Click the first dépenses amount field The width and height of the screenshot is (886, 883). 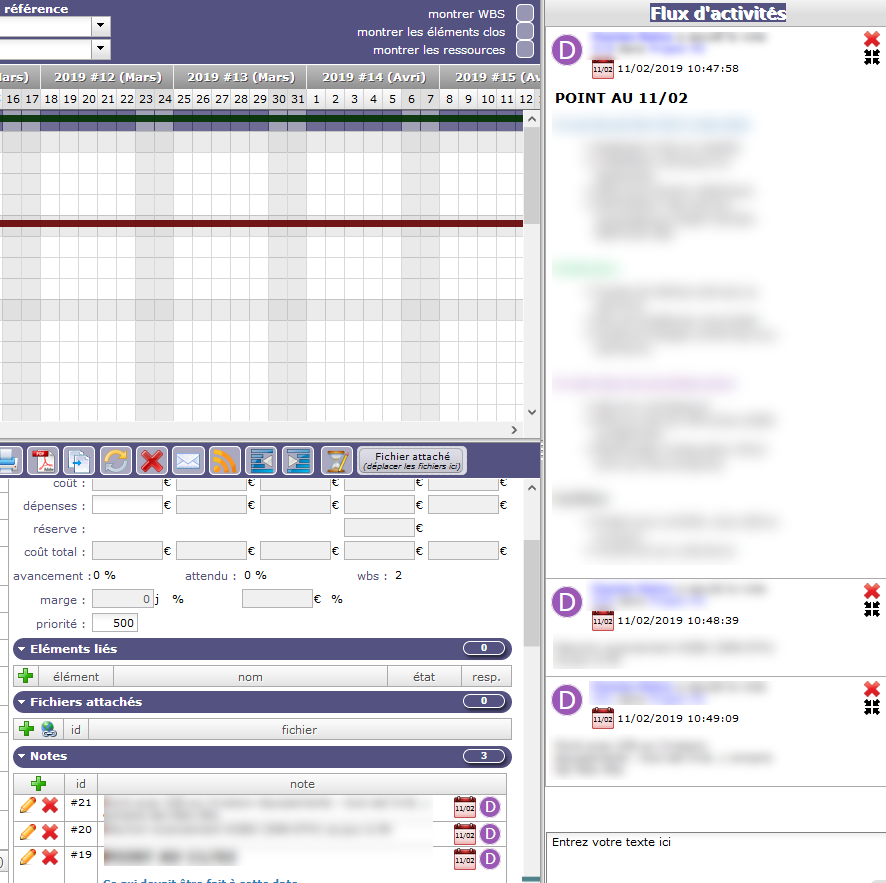click(x=127, y=504)
